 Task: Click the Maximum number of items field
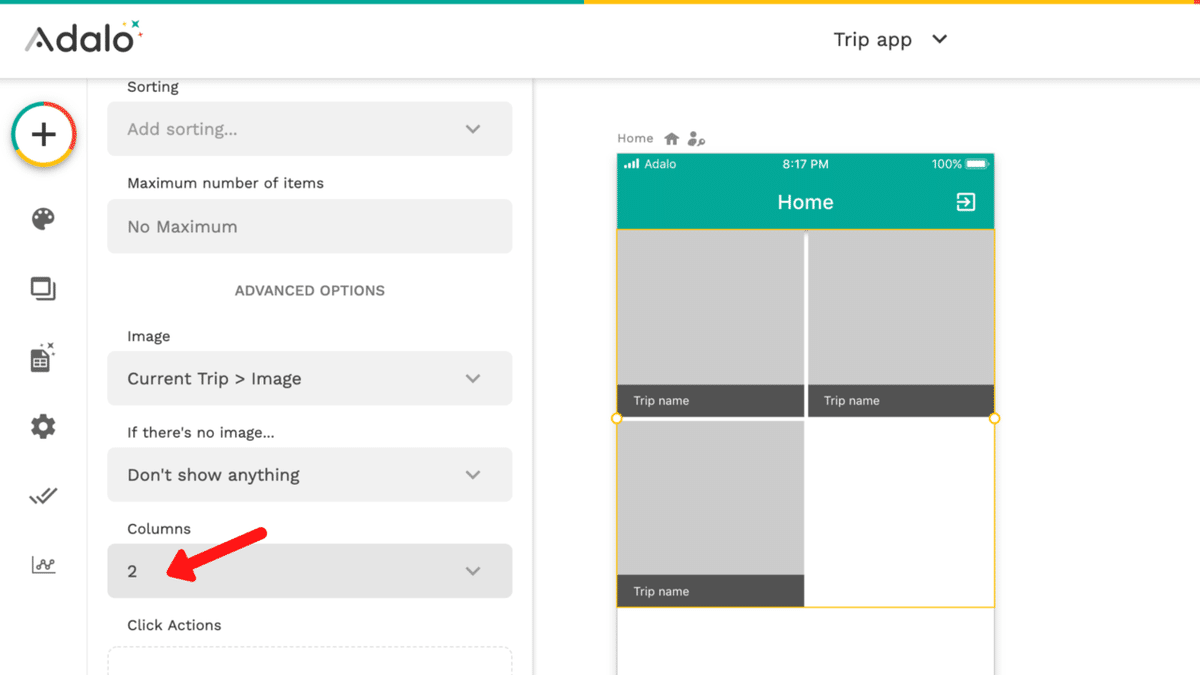pyautogui.click(x=310, y=227)
